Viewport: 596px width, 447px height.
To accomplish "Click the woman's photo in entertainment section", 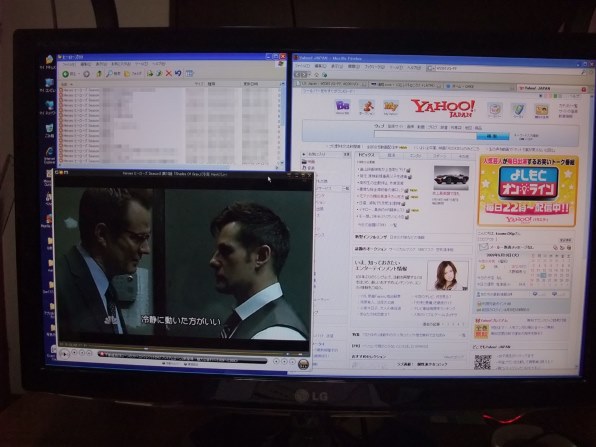I will [x=447, y=276].
